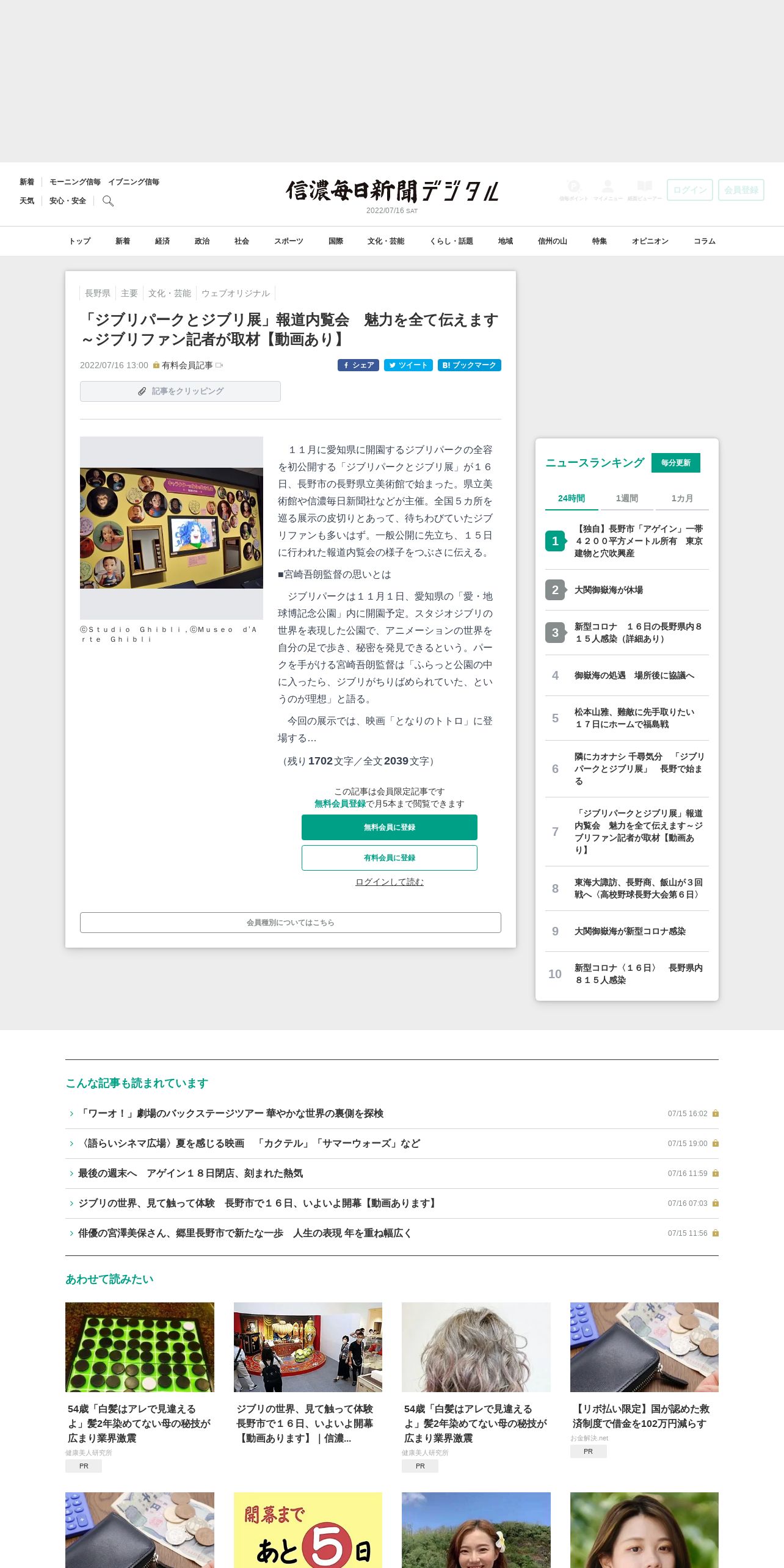
Task: Open the Ghibli exhibition article photo
Action: tap(172, 528)
